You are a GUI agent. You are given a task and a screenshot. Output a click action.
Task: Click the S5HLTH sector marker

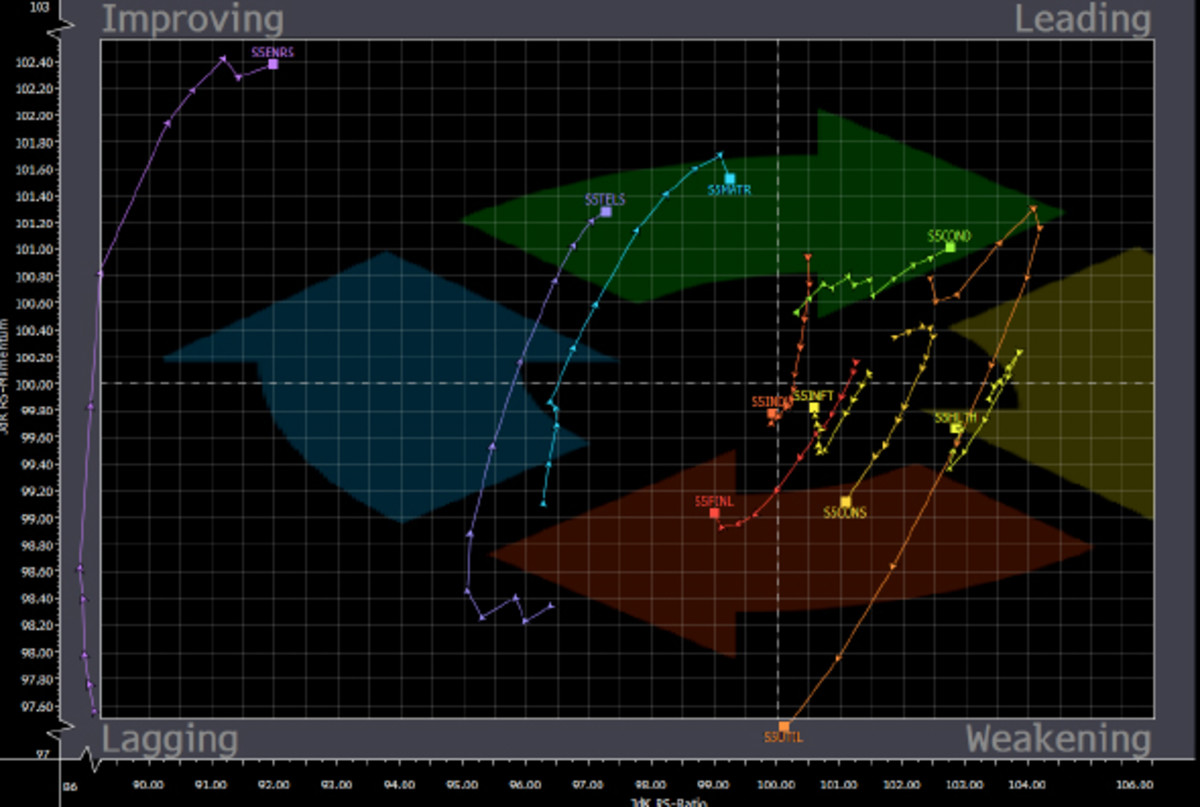click(956, 428)
